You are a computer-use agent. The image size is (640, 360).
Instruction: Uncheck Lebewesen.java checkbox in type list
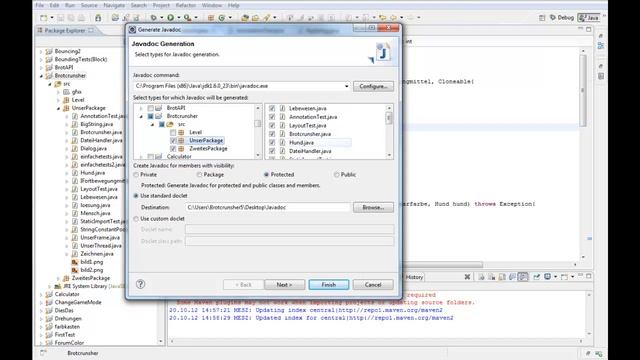[x=272, y=108]
